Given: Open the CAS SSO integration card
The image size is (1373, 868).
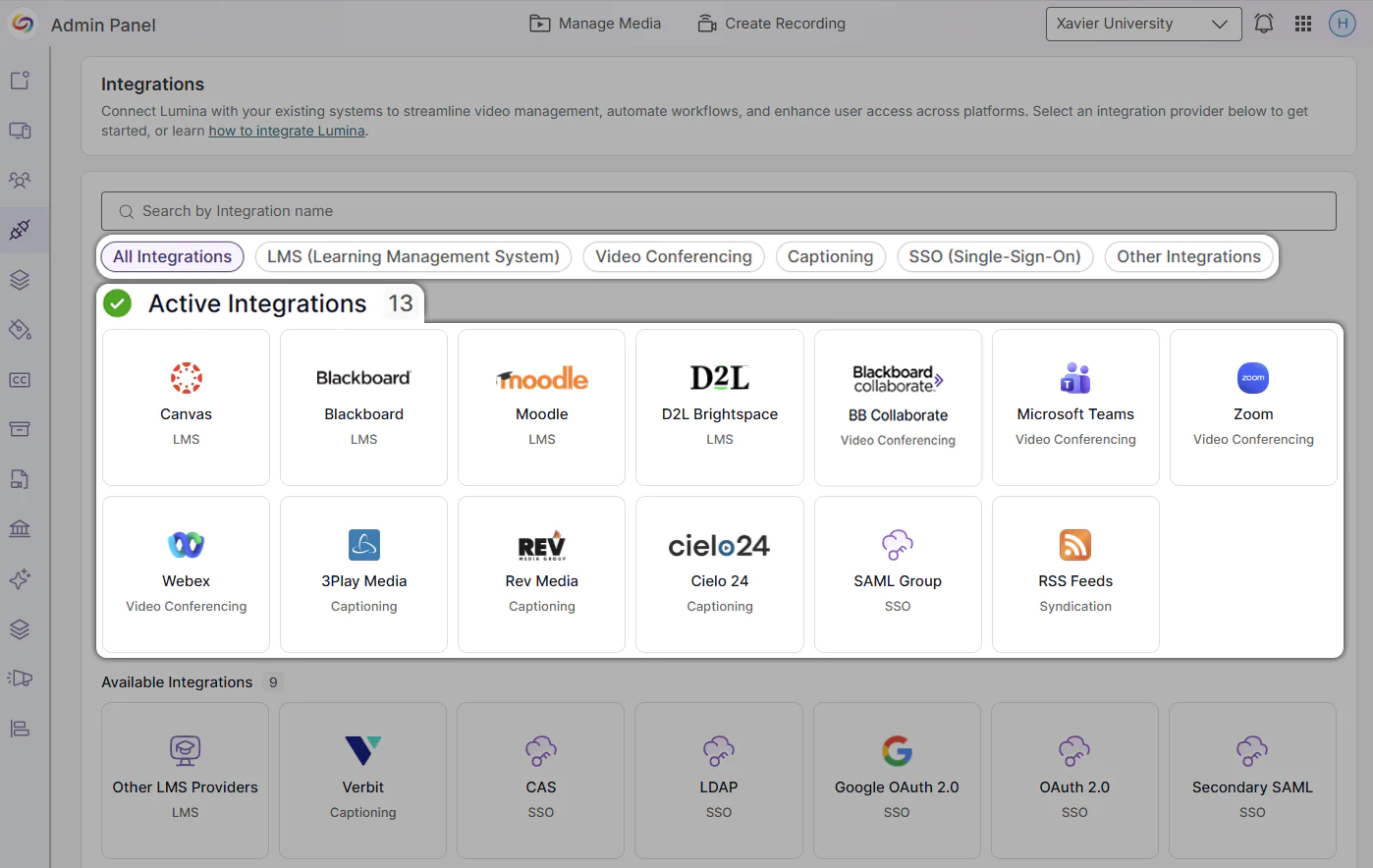Looking at the screenshot, I should tap(541, 781).
